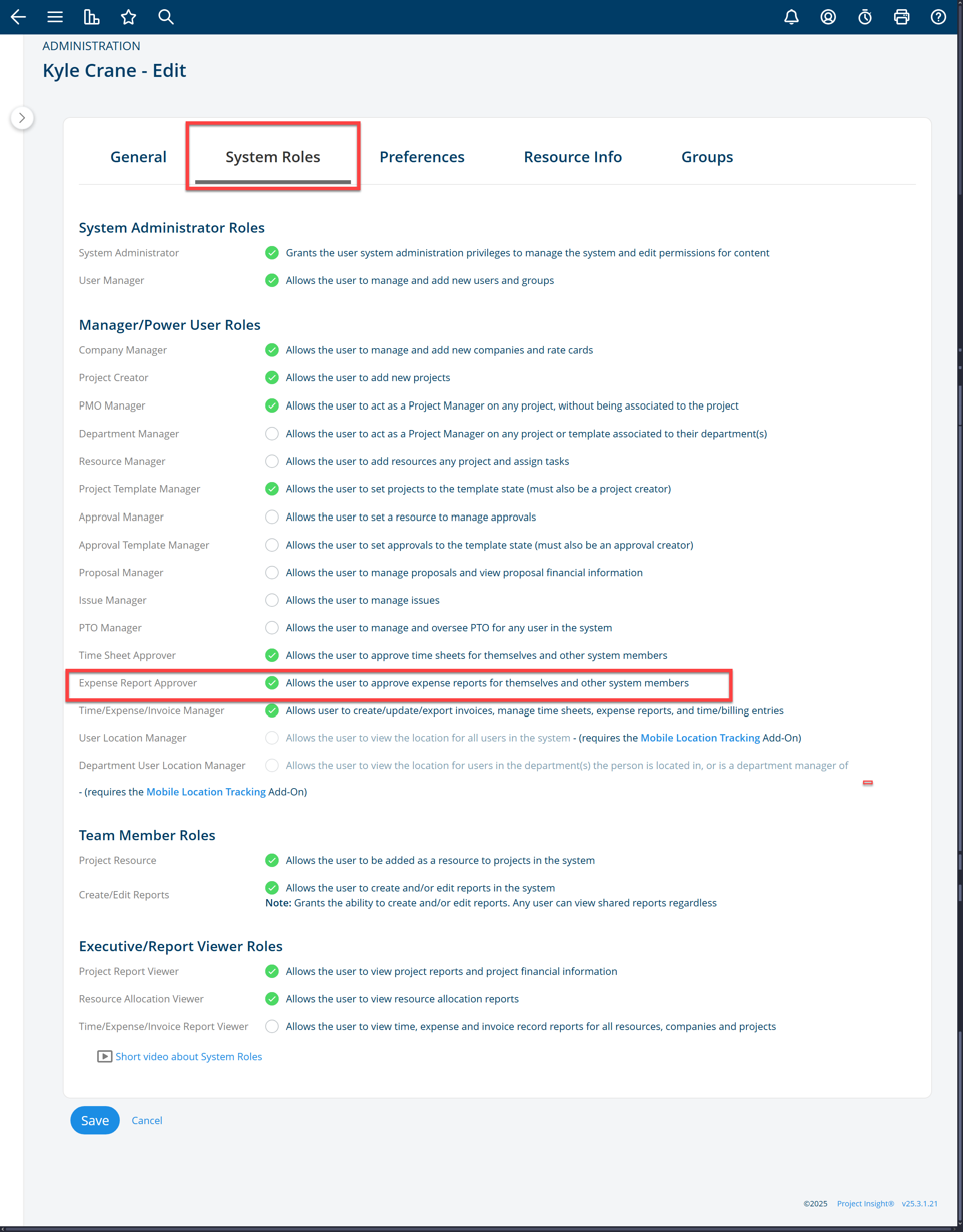Switch to the Groups tab
963x1232 pixels.
click(707, 157)
